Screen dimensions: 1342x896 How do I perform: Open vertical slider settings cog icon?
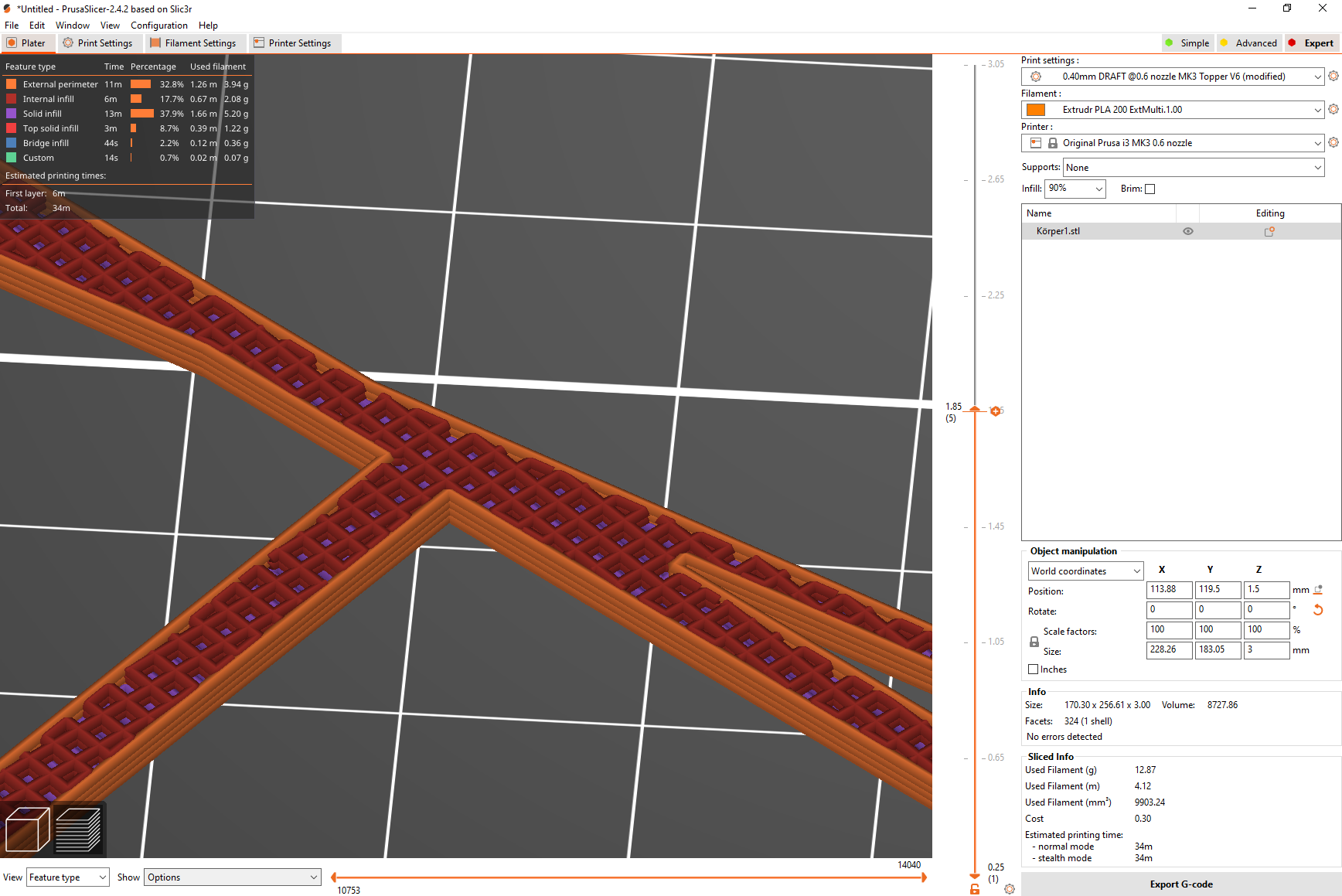tap(1010, 889)
